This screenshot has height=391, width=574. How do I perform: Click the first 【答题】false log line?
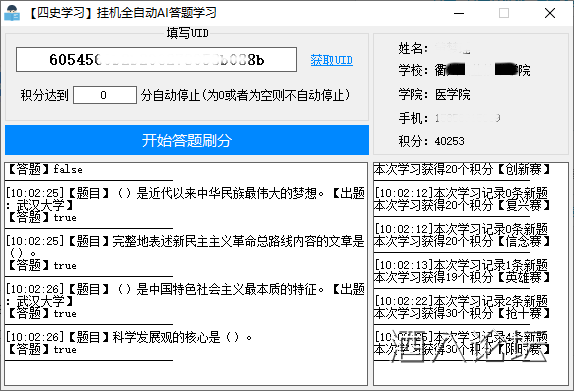[x=44, y=169]
